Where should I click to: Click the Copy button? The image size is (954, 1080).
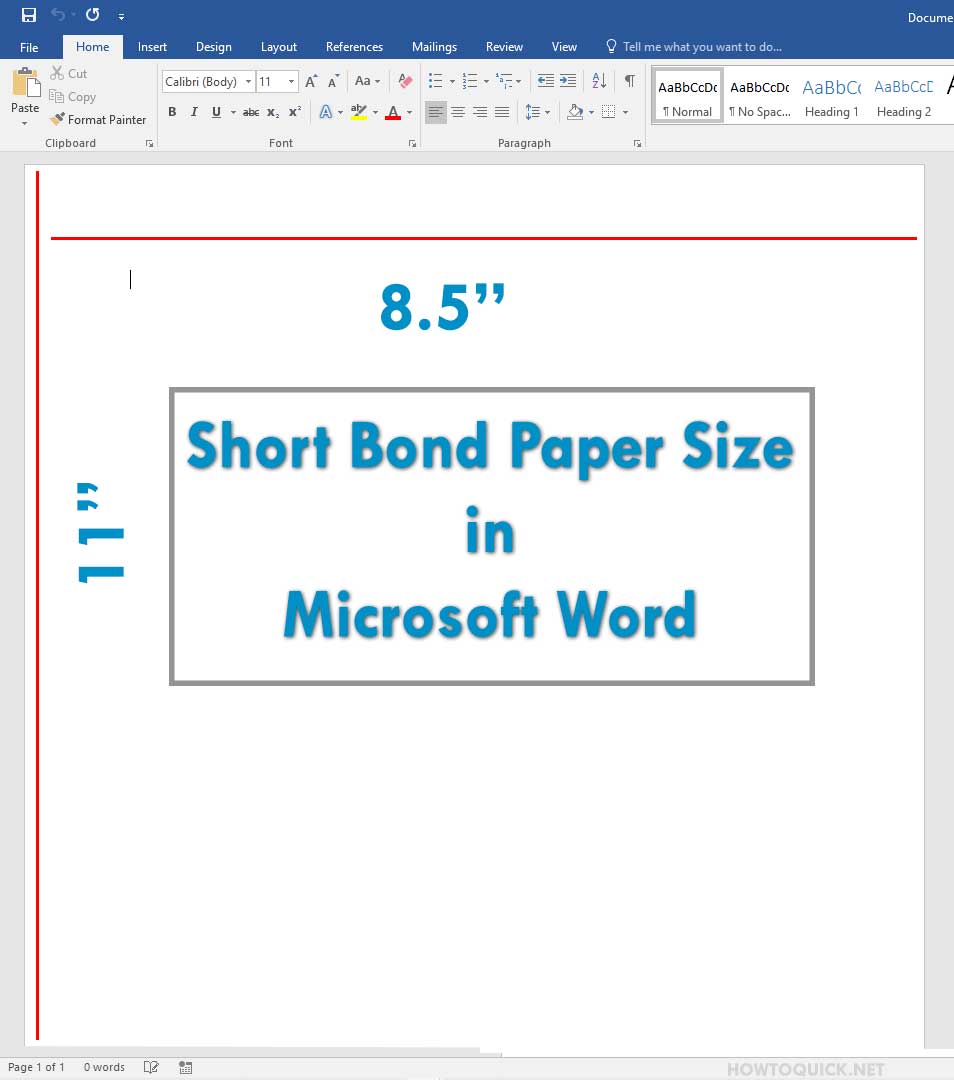tap(72, 96)
